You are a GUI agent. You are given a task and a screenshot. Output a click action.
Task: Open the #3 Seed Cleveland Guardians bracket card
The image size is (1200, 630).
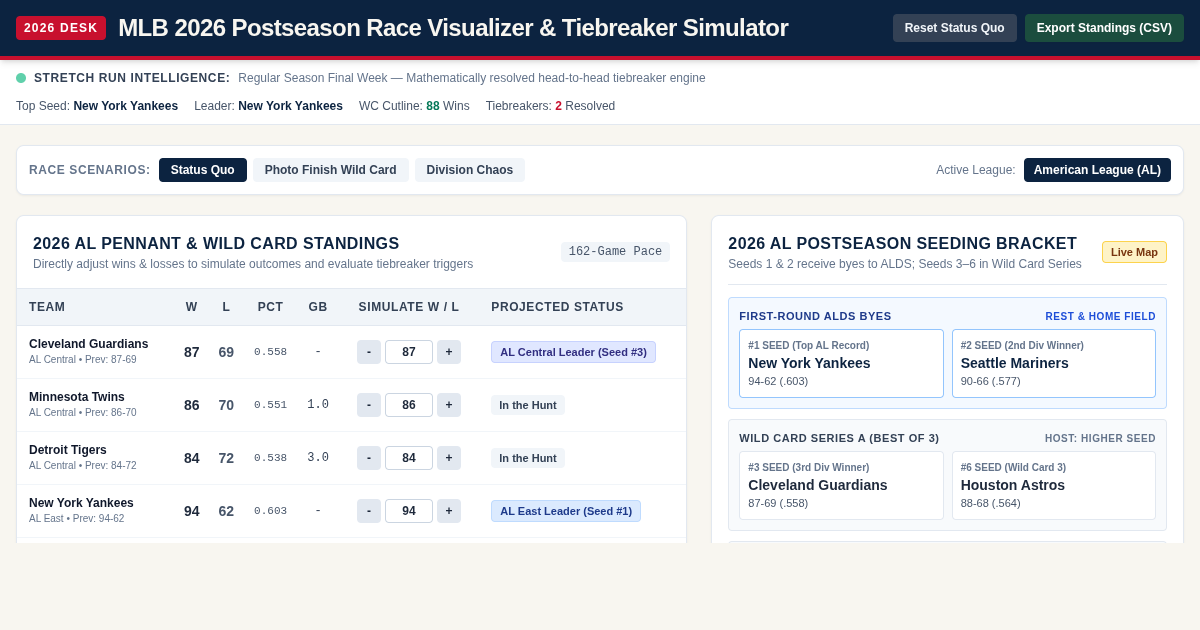coord(841,486)
